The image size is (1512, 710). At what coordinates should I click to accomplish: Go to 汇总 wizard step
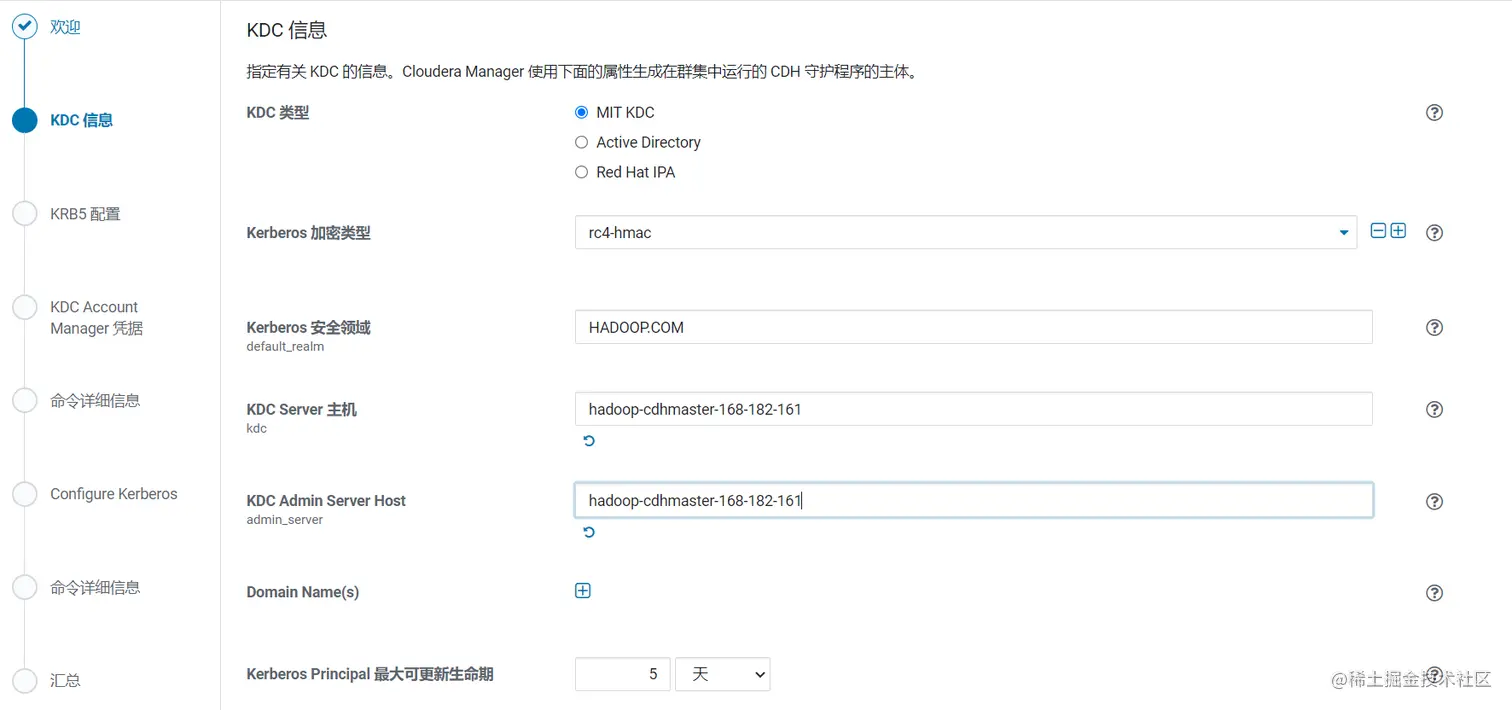point(65,680)
